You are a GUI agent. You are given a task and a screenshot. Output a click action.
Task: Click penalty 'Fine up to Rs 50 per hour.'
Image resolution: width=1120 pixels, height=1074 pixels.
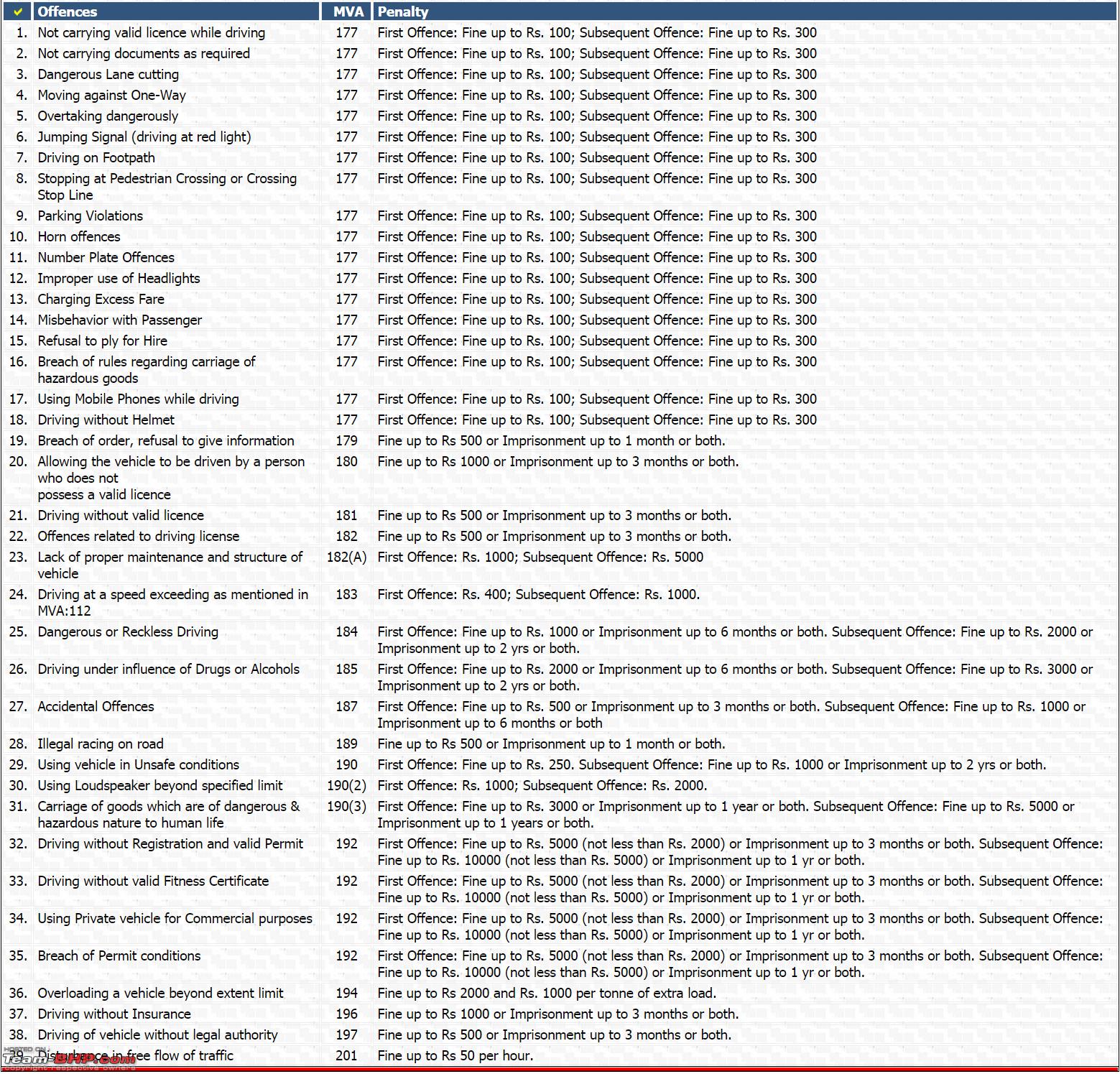coord(455,1055)
